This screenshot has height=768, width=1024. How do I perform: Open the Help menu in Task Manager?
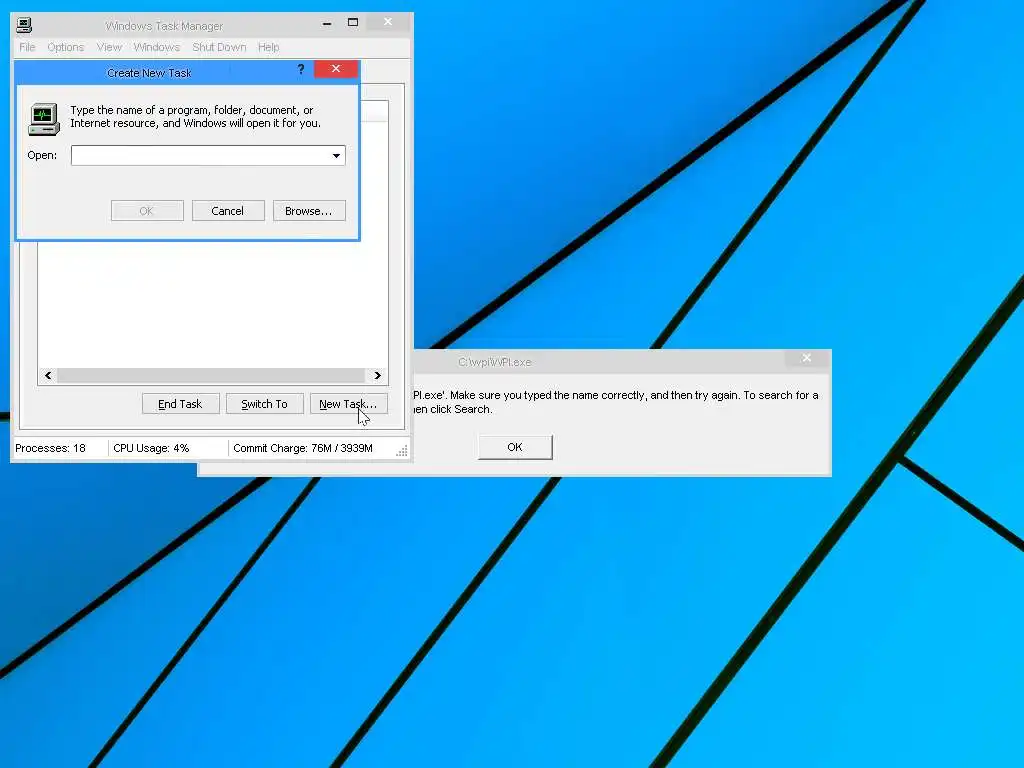coord(268,47)
